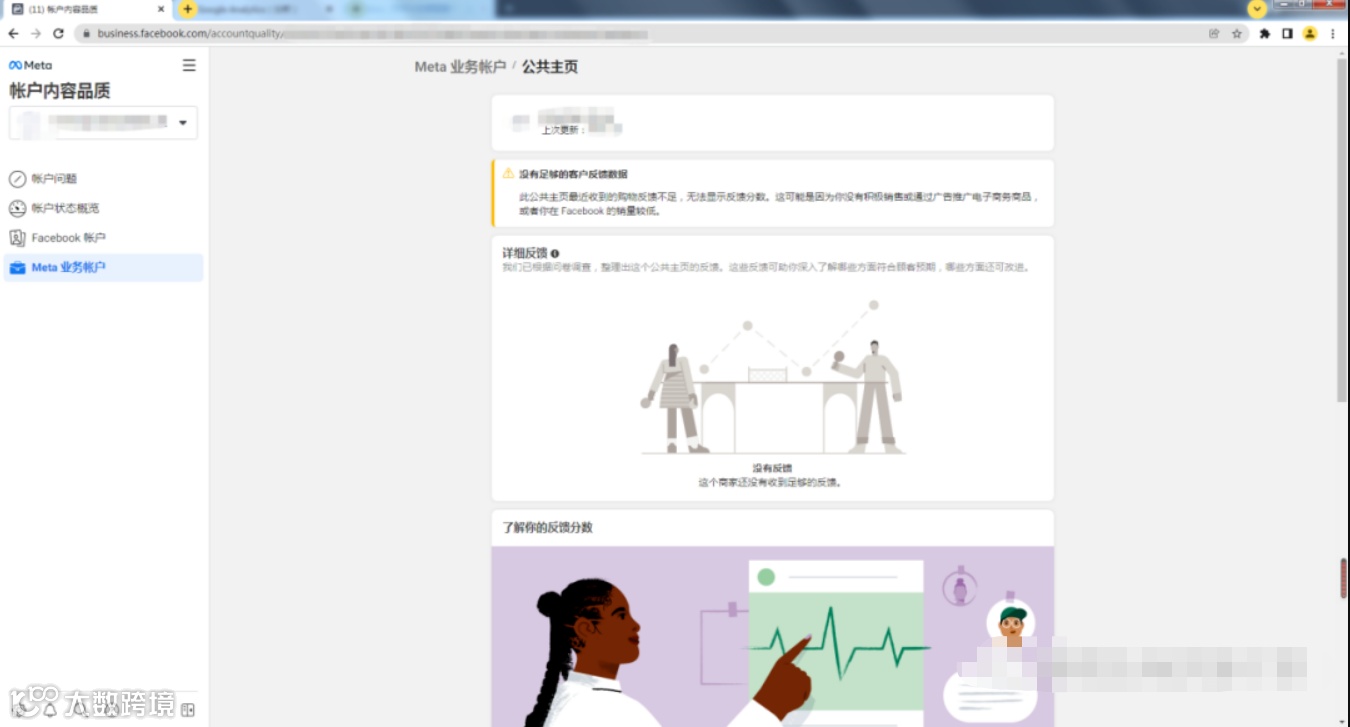Click the feedback score illustration banner
Image resolution: width=1350 pixels, height=727 pixels.
(x=772, y=636)
